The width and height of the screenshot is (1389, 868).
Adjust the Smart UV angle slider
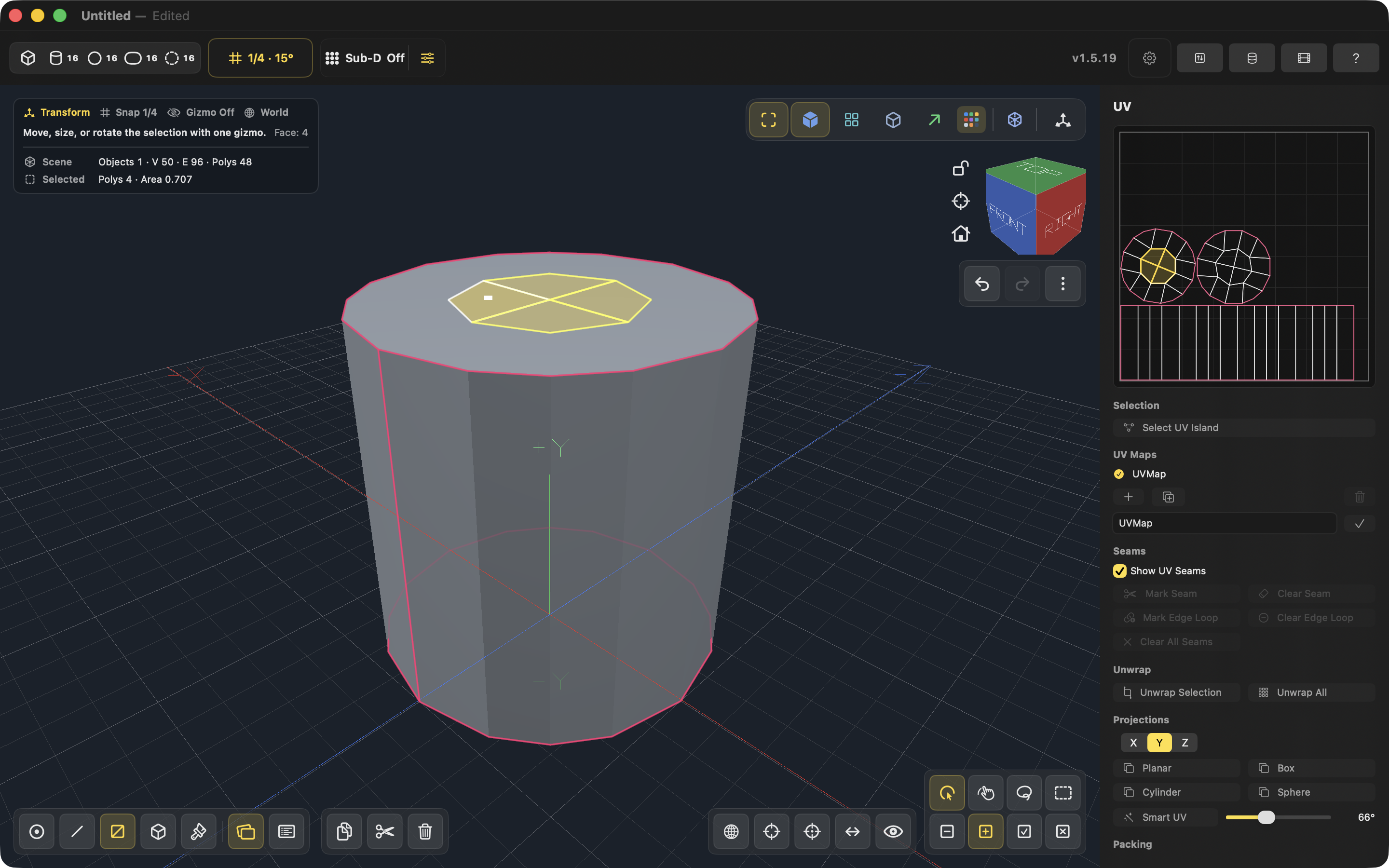coord(1266,817)
